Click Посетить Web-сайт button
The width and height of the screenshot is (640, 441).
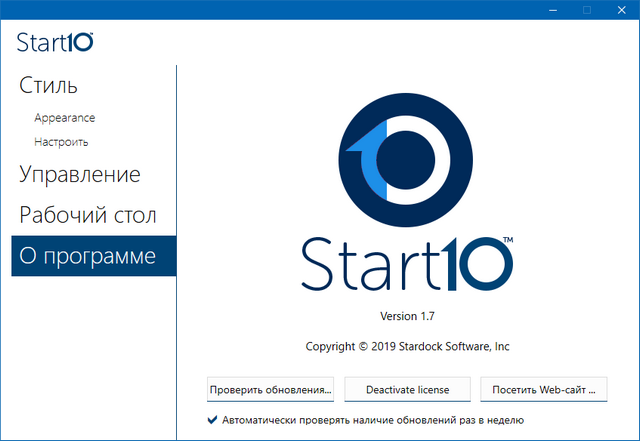pyautogui.click(x=544, y=390)
